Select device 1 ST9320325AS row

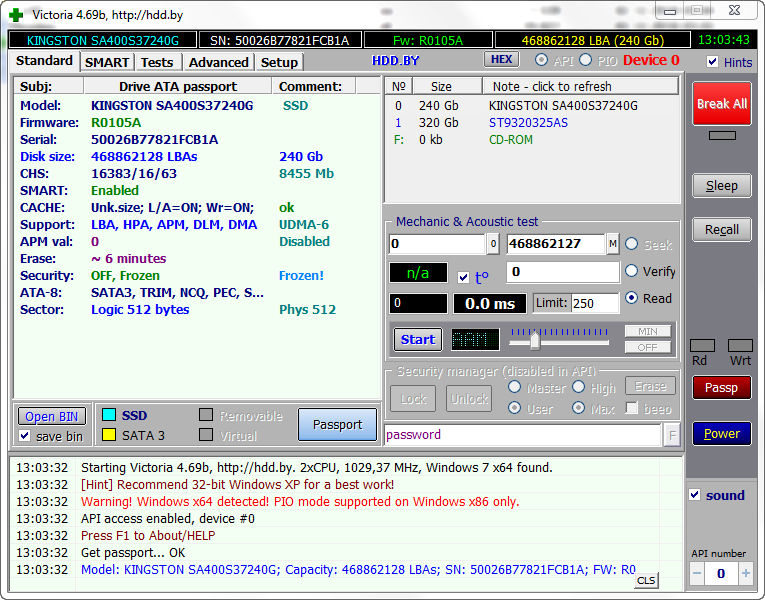532,122
